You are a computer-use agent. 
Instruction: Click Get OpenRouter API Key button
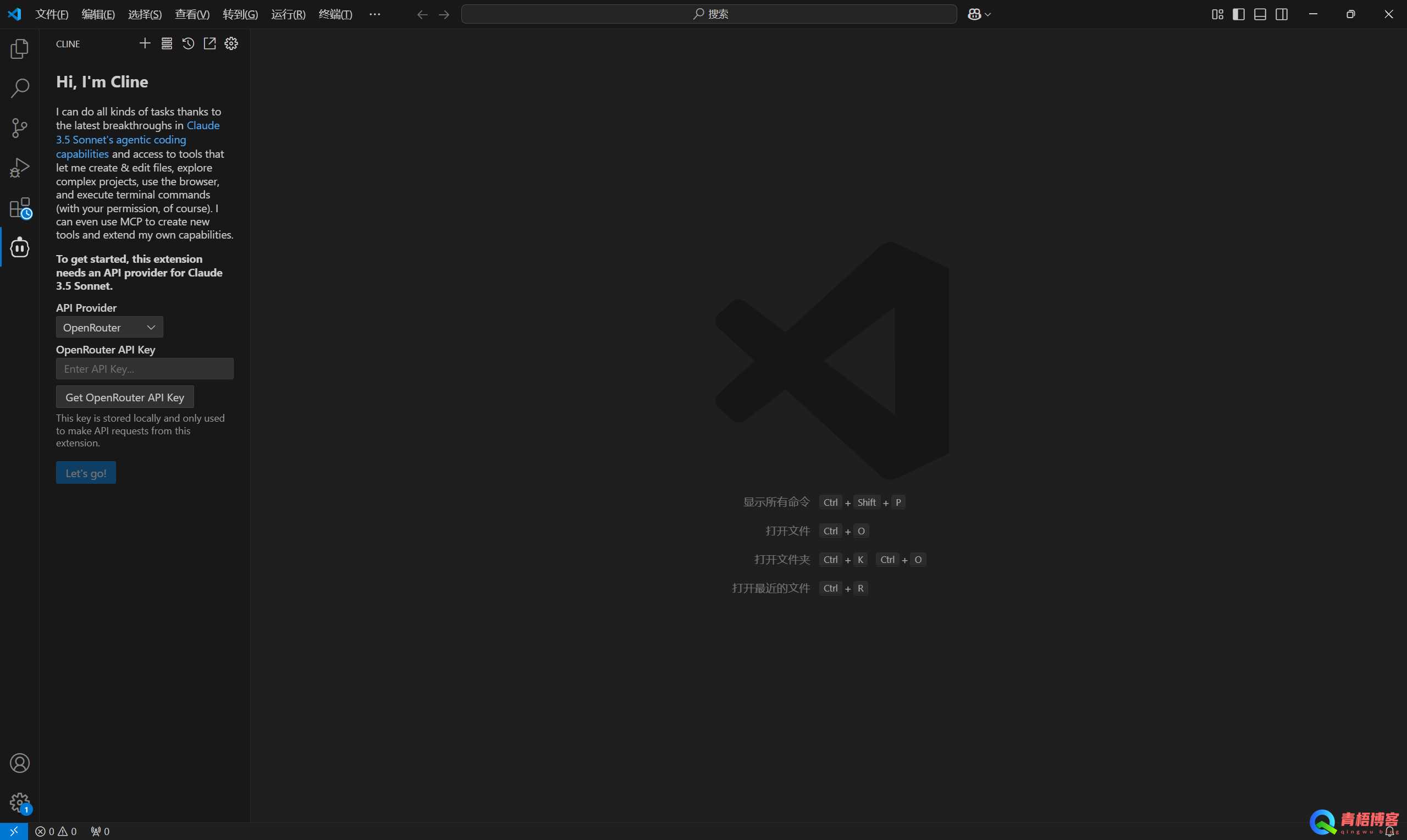click(x=124, y=397)
